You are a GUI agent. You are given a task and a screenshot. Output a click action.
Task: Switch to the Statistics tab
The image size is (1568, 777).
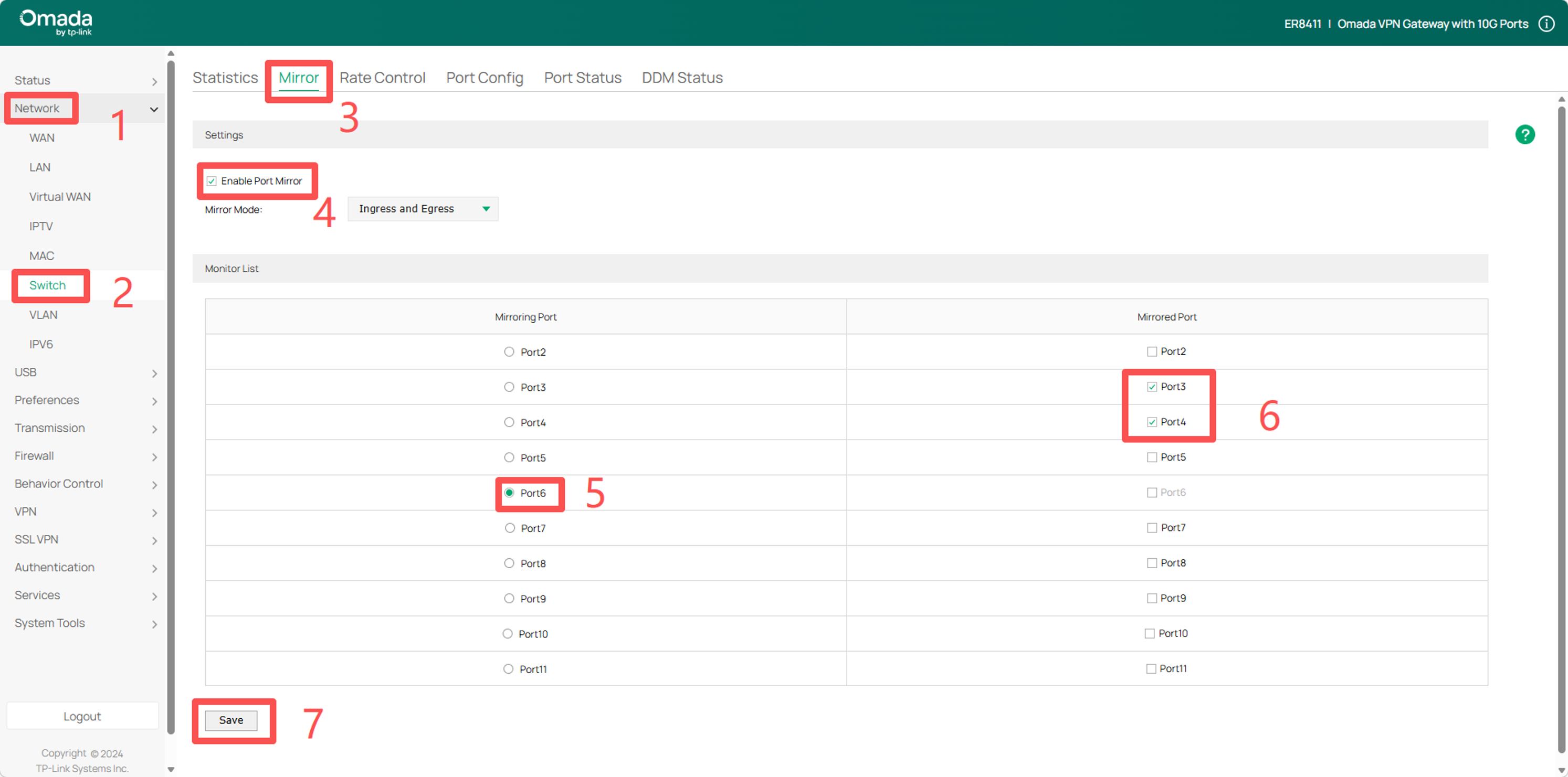(x=225, y=78)
